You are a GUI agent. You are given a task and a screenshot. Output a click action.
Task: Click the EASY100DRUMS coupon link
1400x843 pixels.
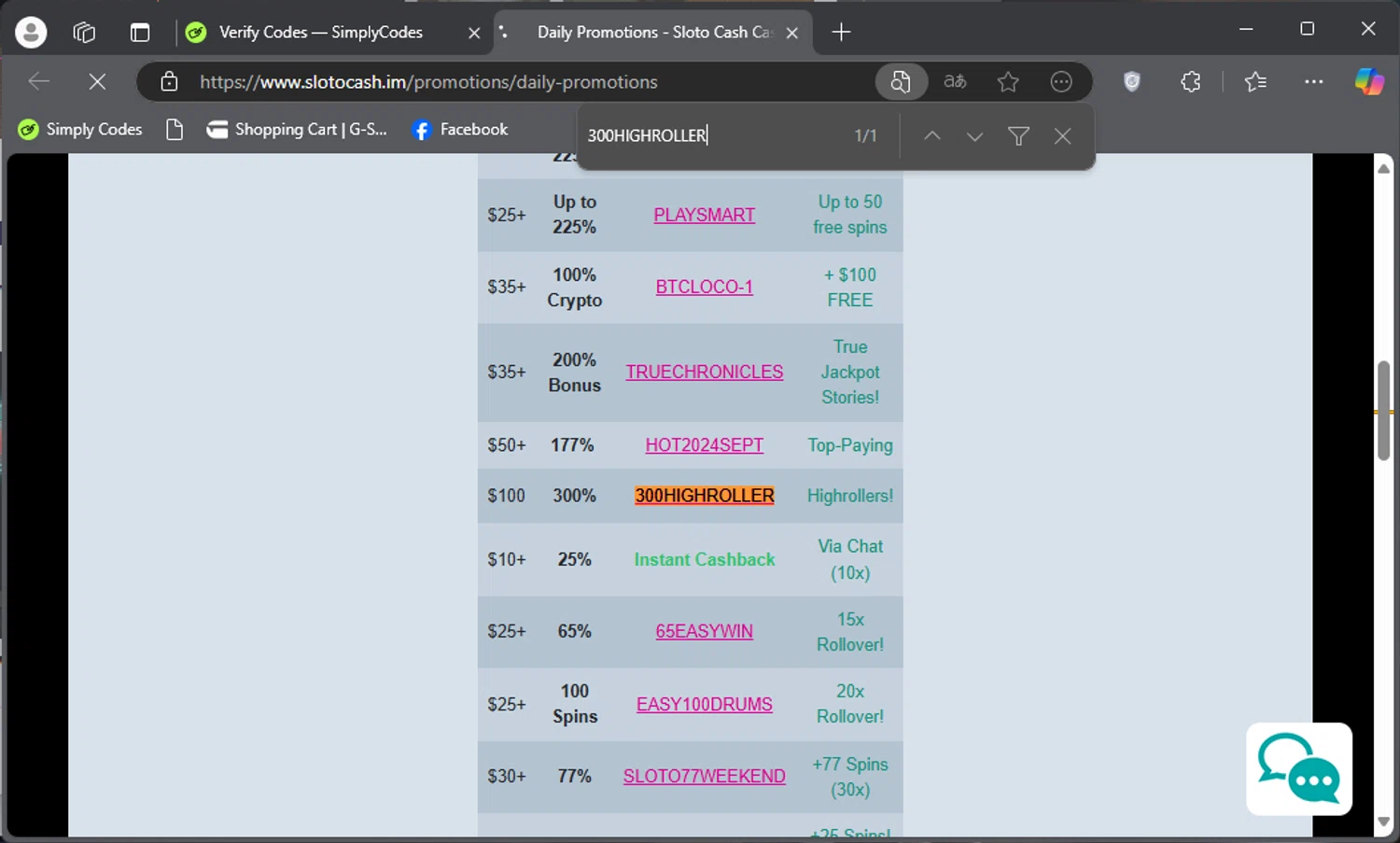click(705, 705)
